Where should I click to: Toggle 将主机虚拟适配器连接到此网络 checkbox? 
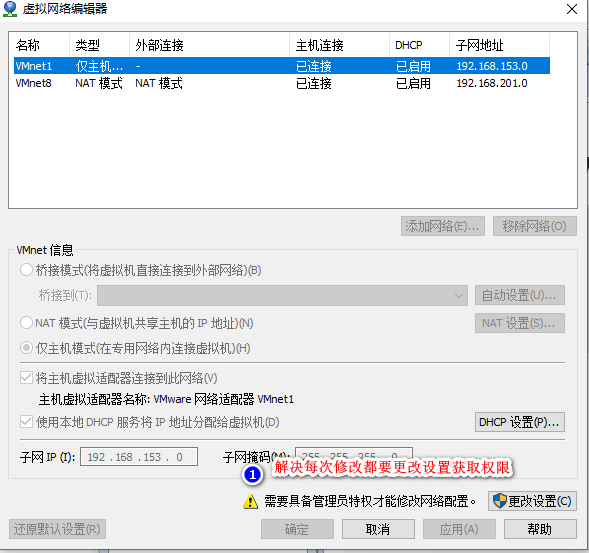pos(26,378)
